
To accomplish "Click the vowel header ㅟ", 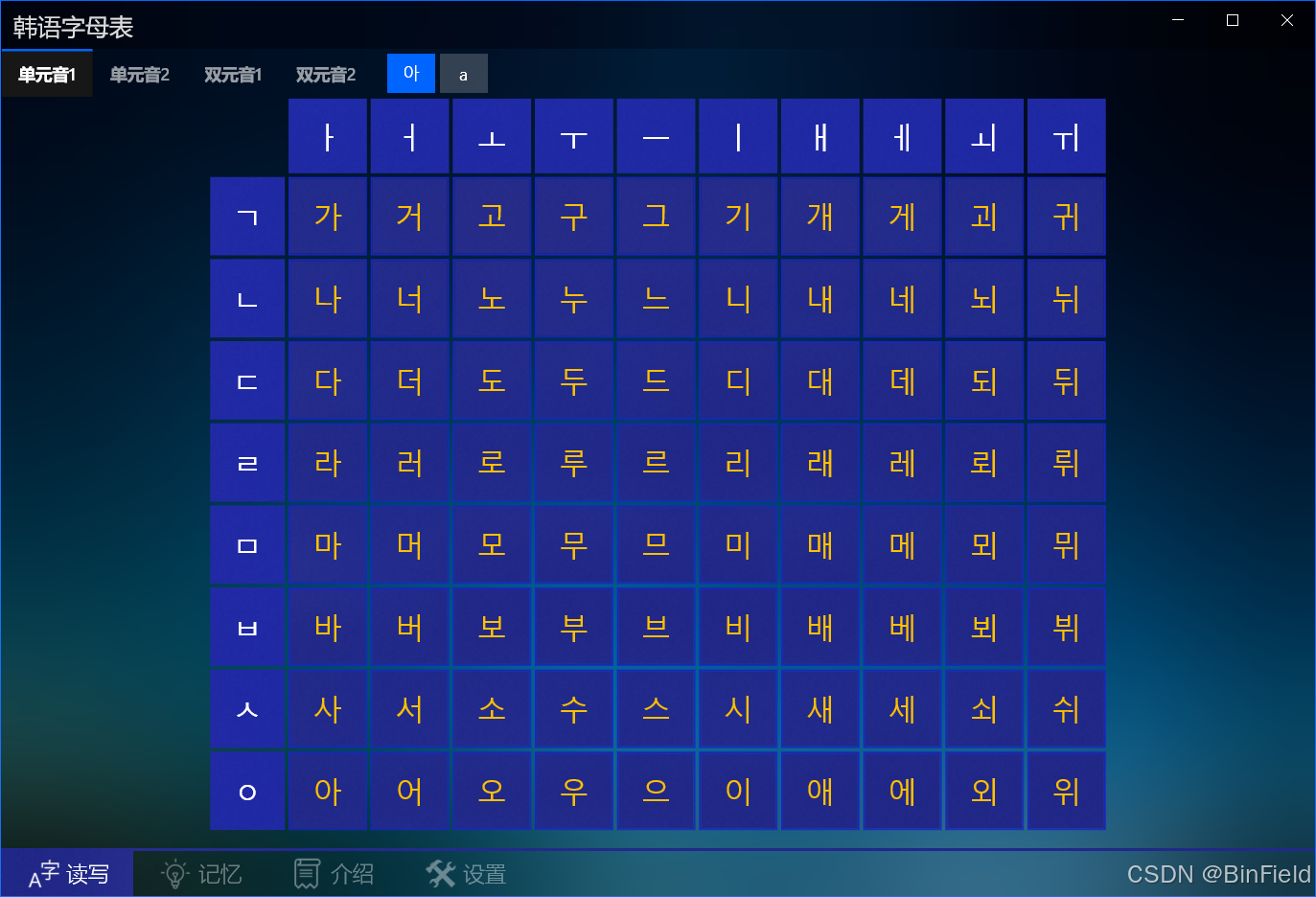I will pyautogui.click(x=1067, y=136).
